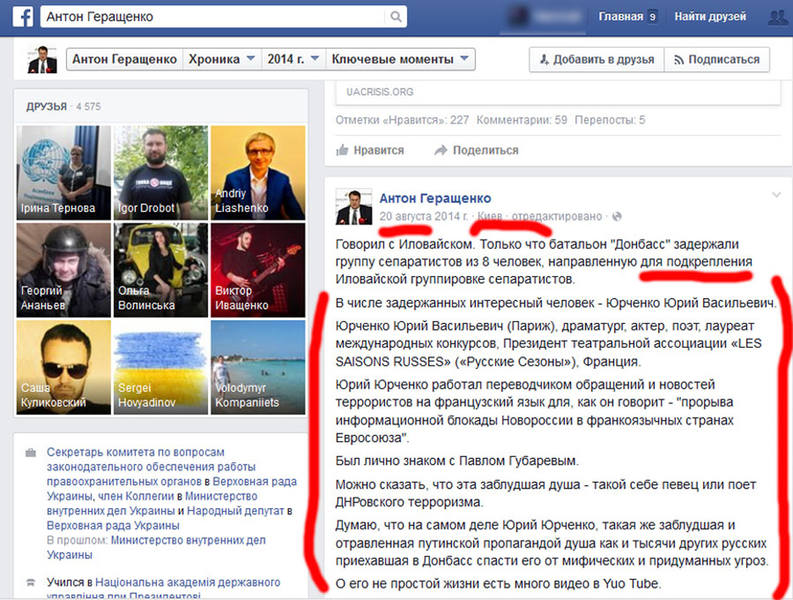Click the search magnifier icon
This screenshot has width=793, height=600.
click(x=396, y=17)
